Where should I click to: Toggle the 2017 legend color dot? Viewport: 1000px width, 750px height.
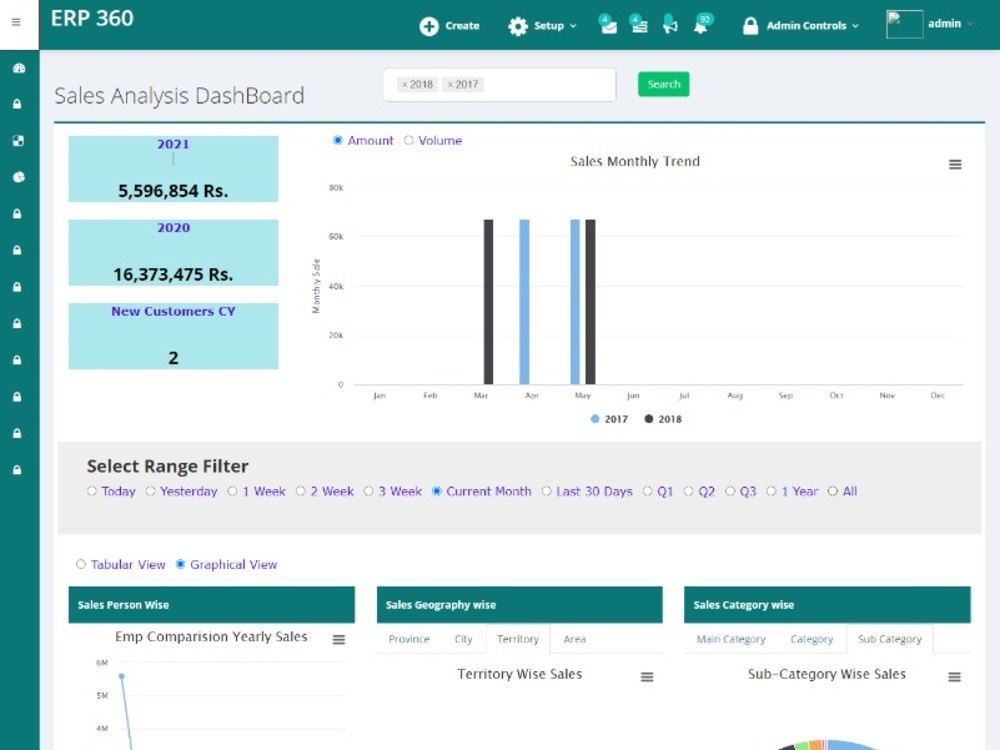point(594,419)
